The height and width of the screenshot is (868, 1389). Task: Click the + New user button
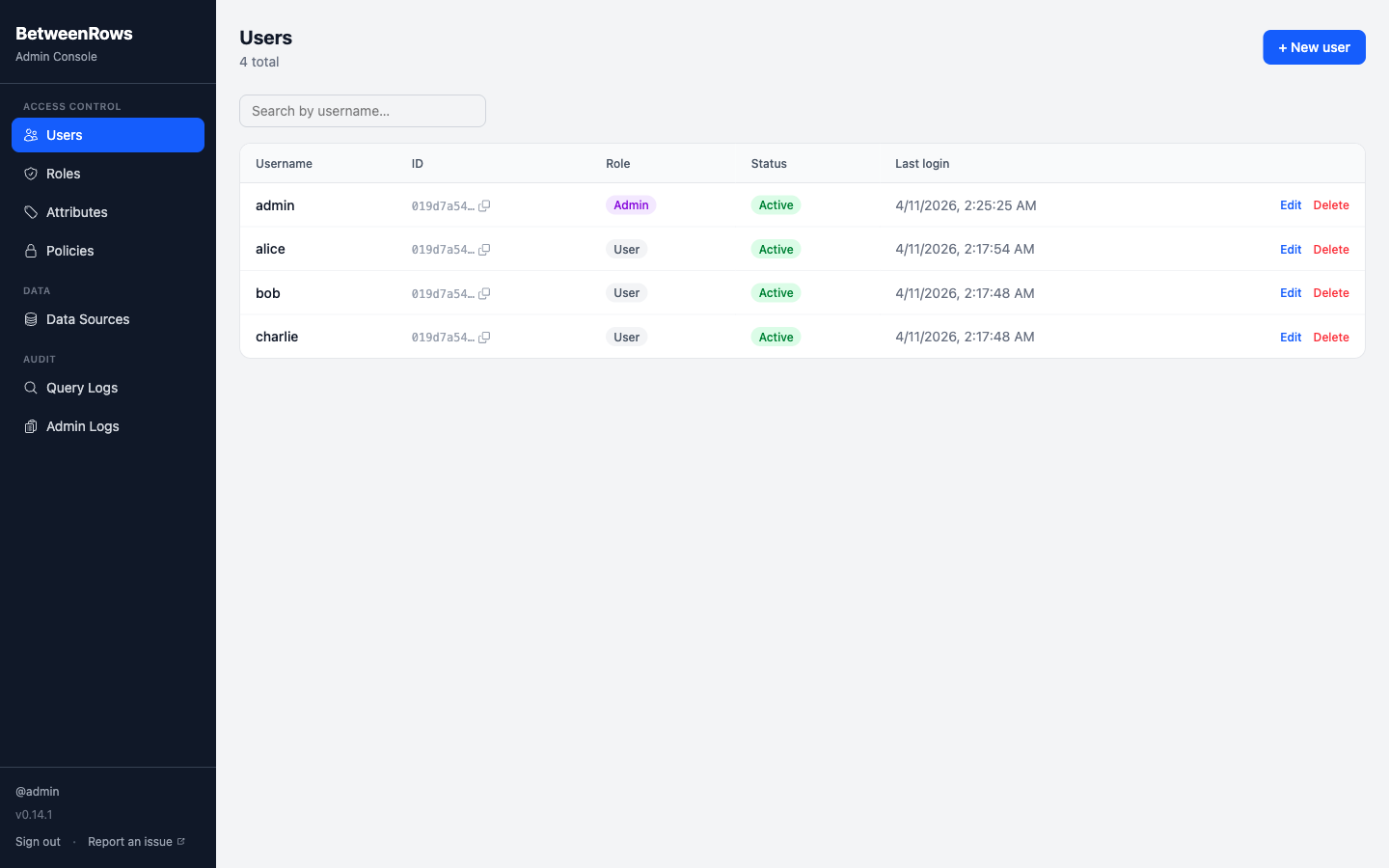1314,47
